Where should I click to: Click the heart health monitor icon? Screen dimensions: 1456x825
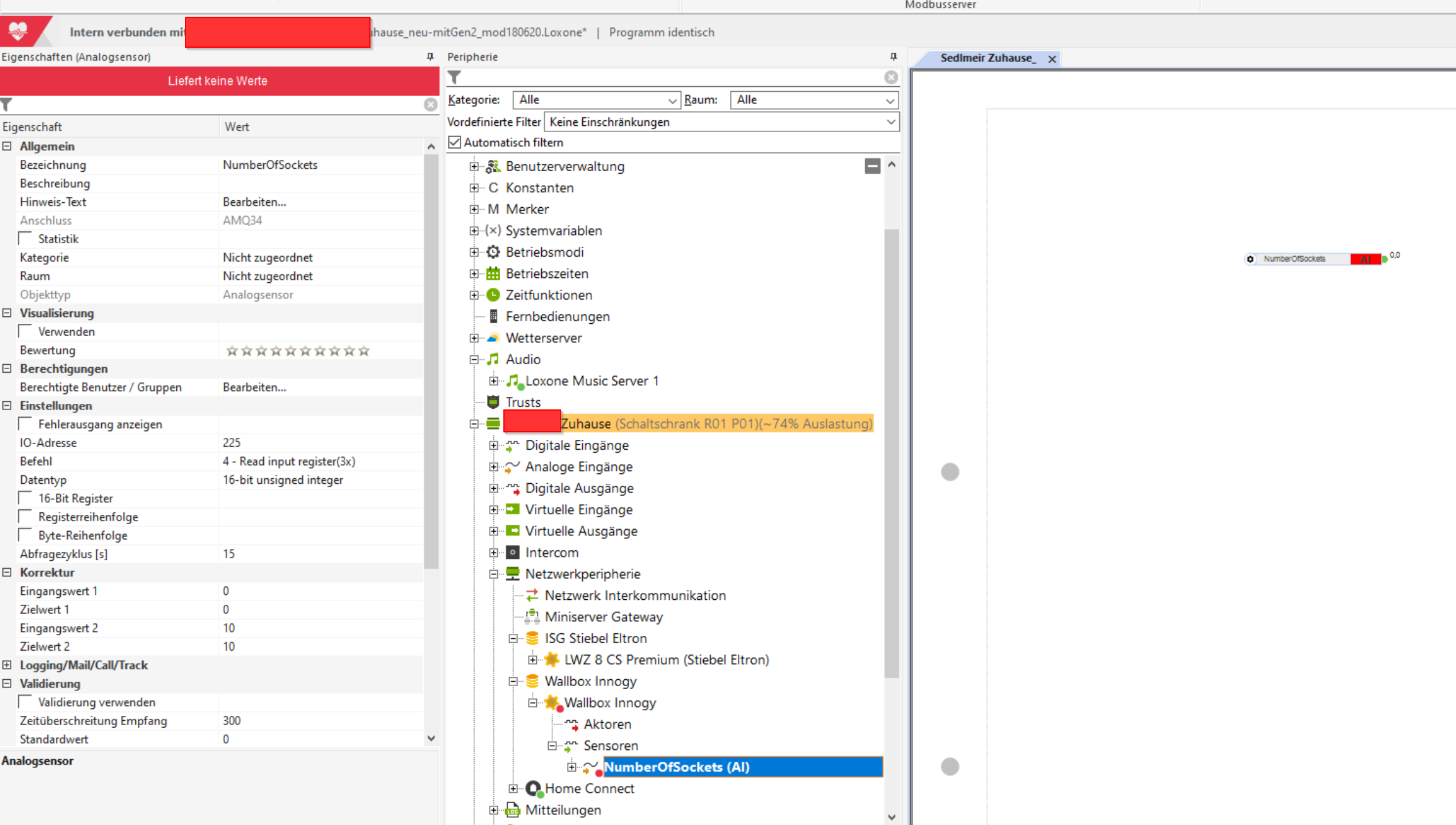[x=18, y=31]
